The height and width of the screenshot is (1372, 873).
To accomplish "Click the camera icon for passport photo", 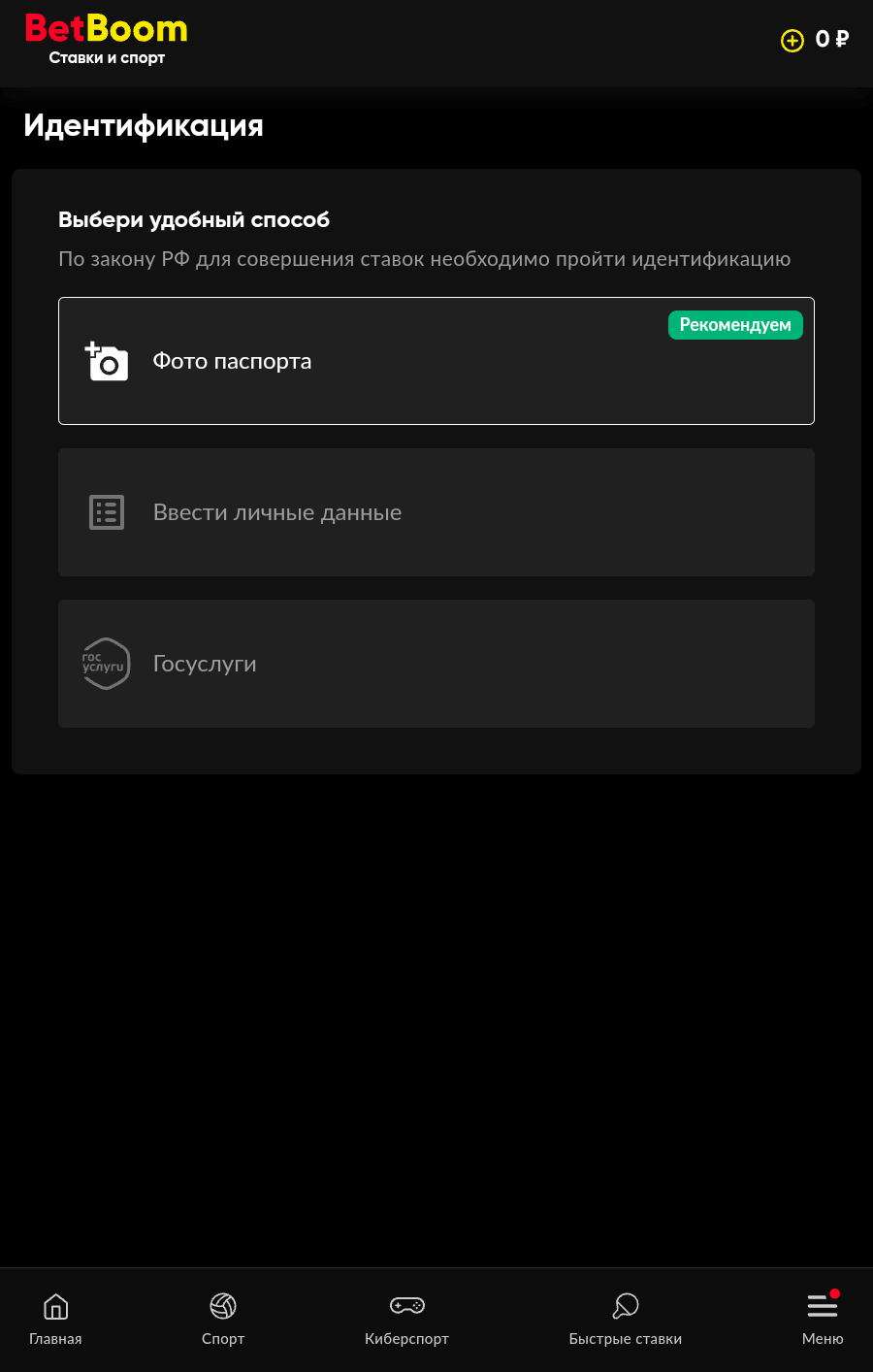I will [107, 361].
